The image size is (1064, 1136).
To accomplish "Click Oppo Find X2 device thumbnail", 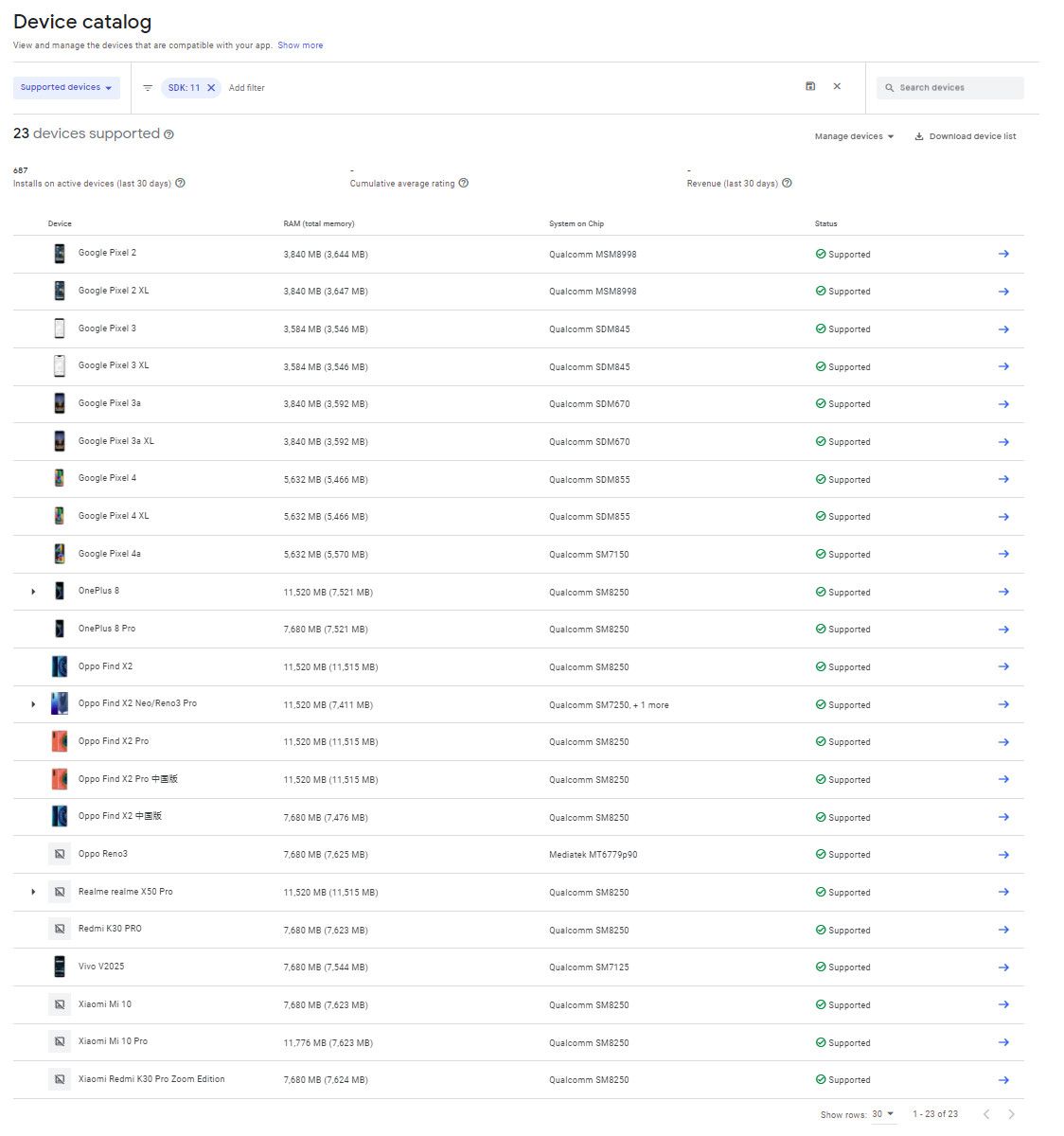I will (x=60, y=666).
